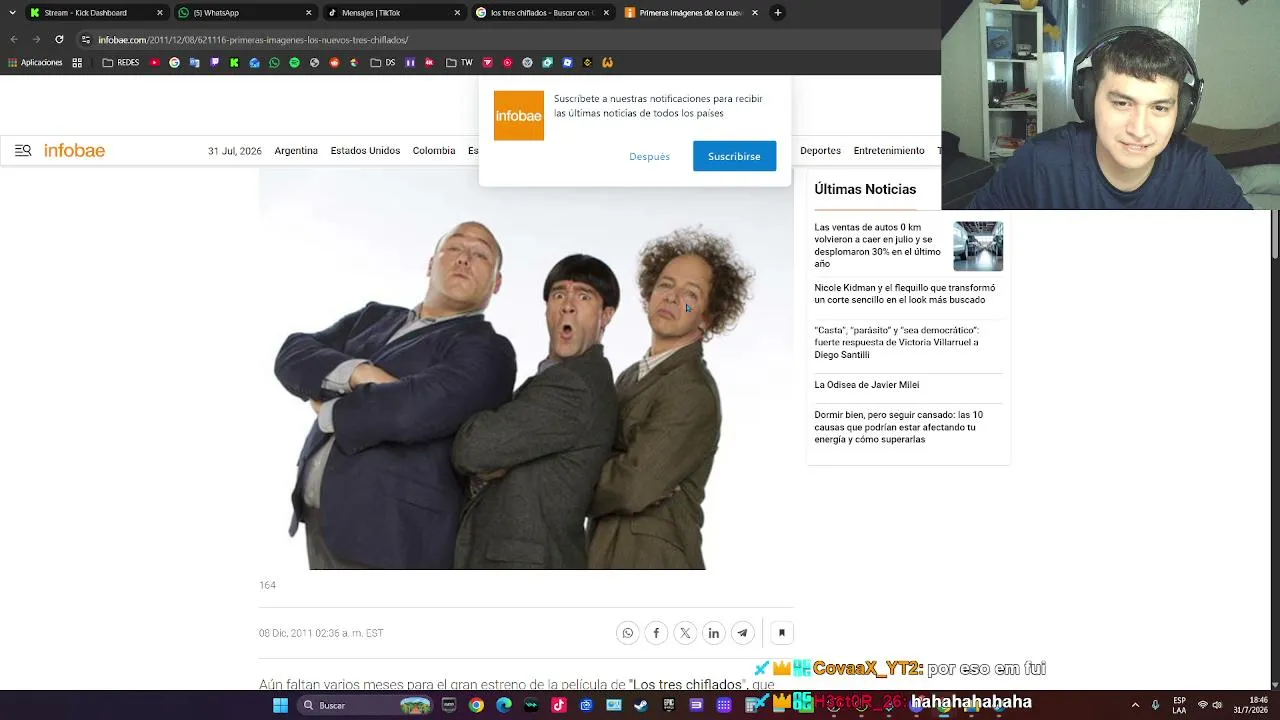Show hidden system tray icons
The image size is (1280, 720).
[1135, 705]
